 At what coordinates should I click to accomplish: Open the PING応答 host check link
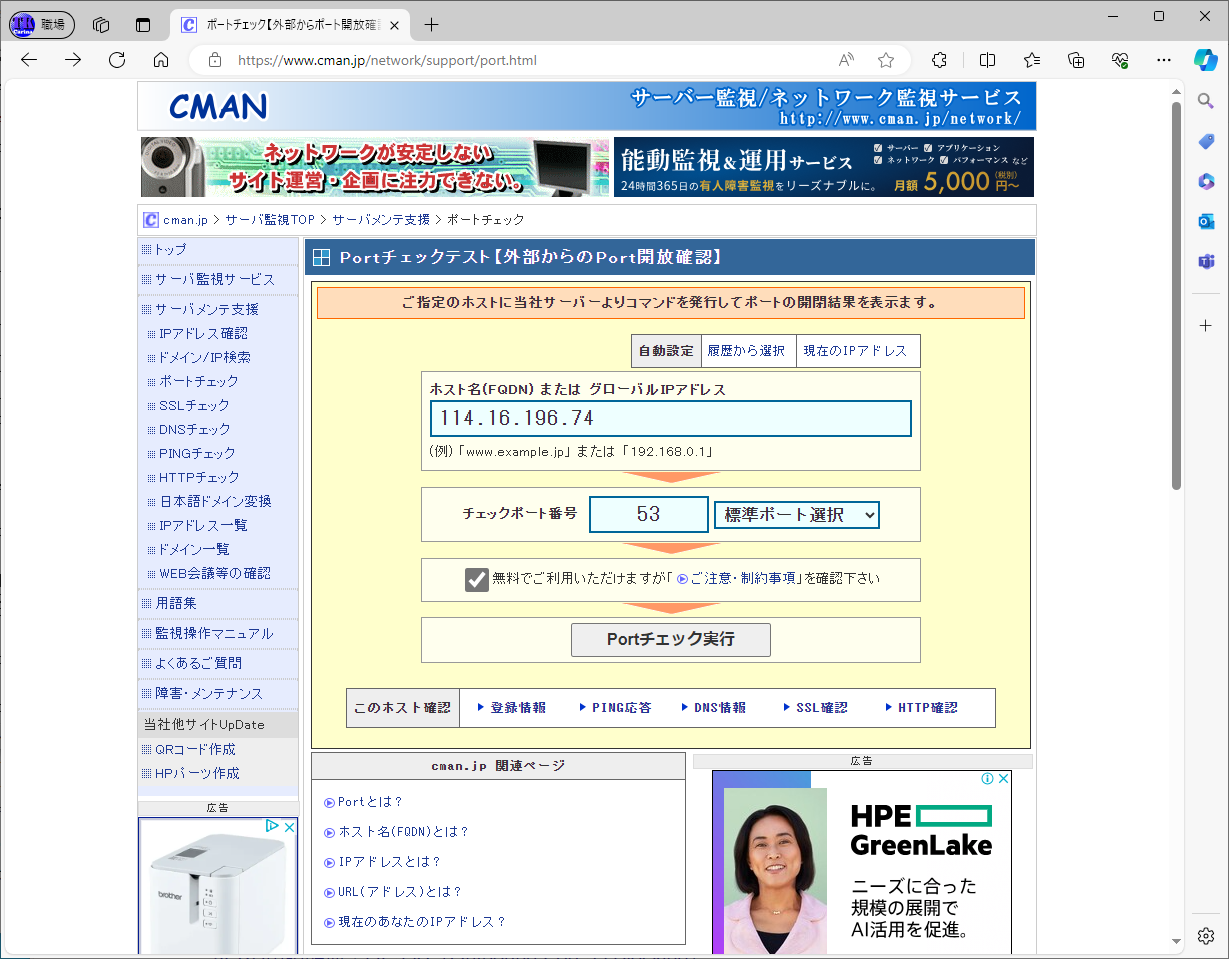621,707
